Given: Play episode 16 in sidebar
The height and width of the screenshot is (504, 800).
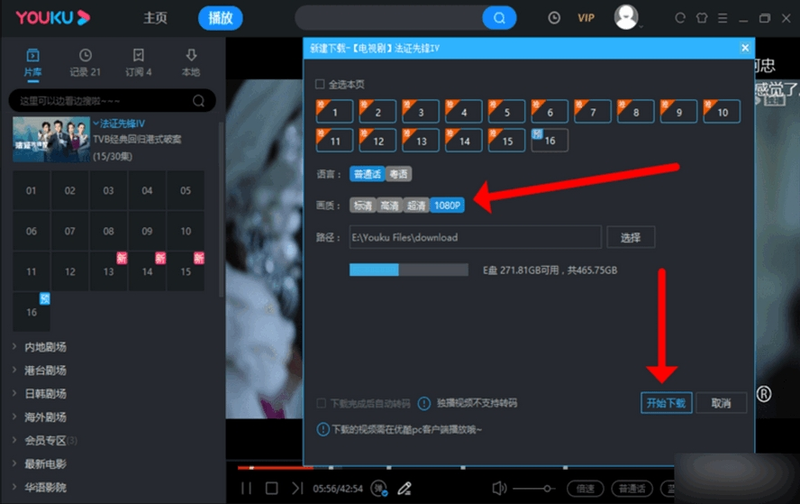Looking at the screenshot, I should pyautogui.click(x=31, y=312).
